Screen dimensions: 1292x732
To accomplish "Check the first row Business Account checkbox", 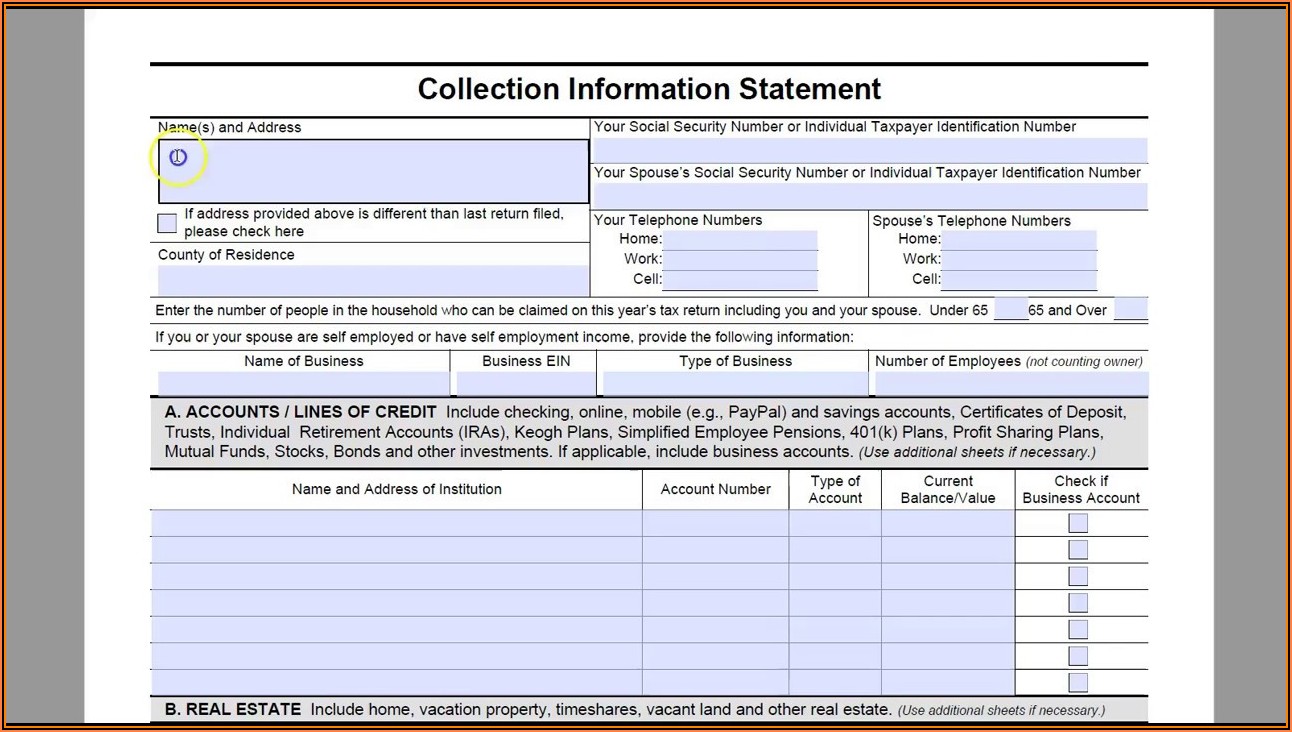I will (x=1077, y=523).
